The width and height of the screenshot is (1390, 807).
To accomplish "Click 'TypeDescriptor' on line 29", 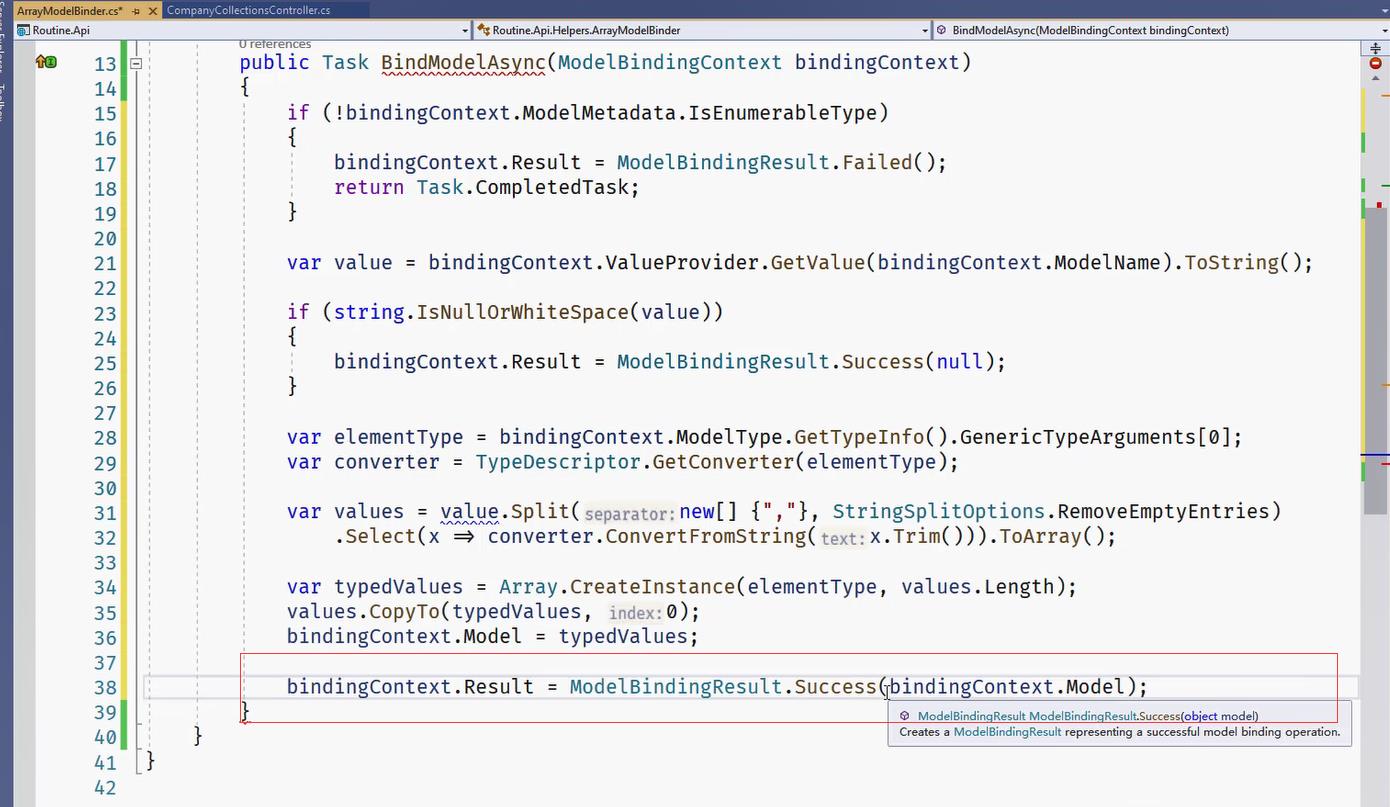I will [558, 462].
